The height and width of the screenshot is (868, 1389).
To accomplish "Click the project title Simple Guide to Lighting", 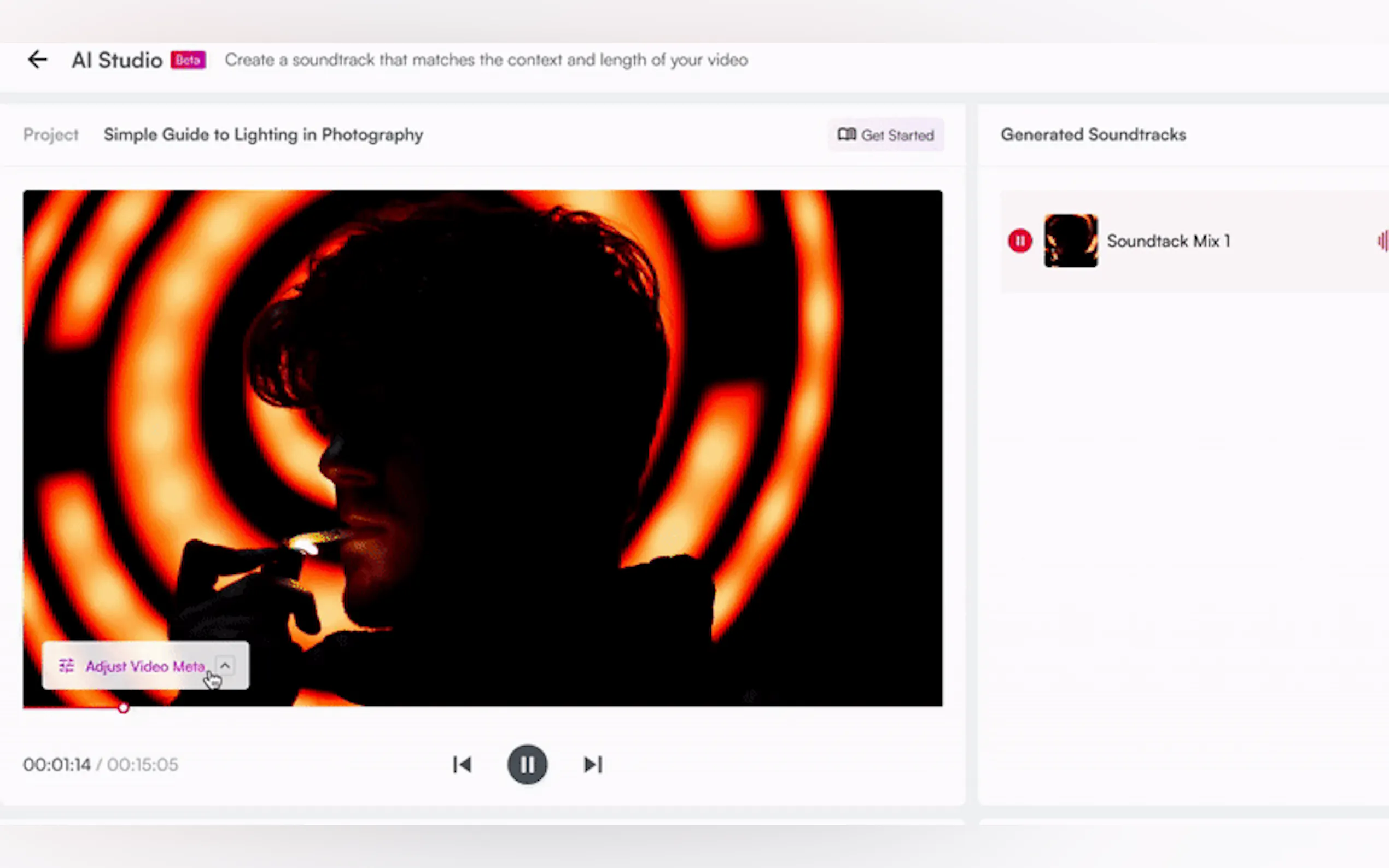I will pyautogui.click(x=263, y=135).
